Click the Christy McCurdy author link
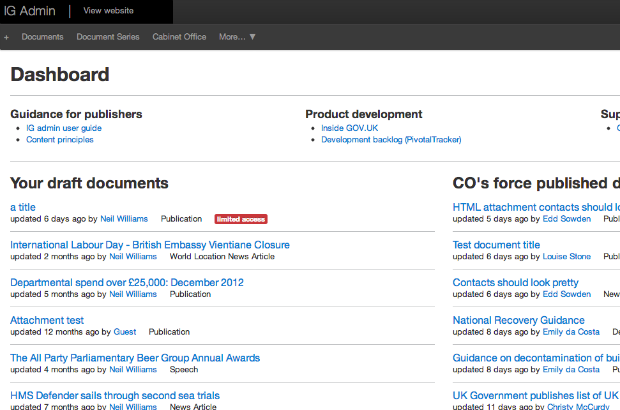The height and width of the screenshot is (410, 620). (578, 406)
